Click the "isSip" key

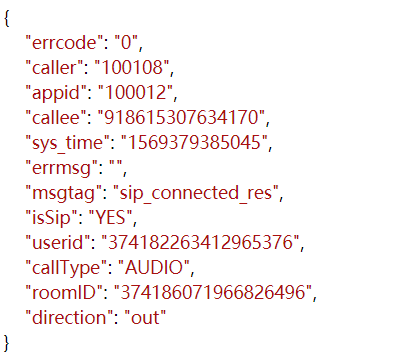tap(51, 218)
